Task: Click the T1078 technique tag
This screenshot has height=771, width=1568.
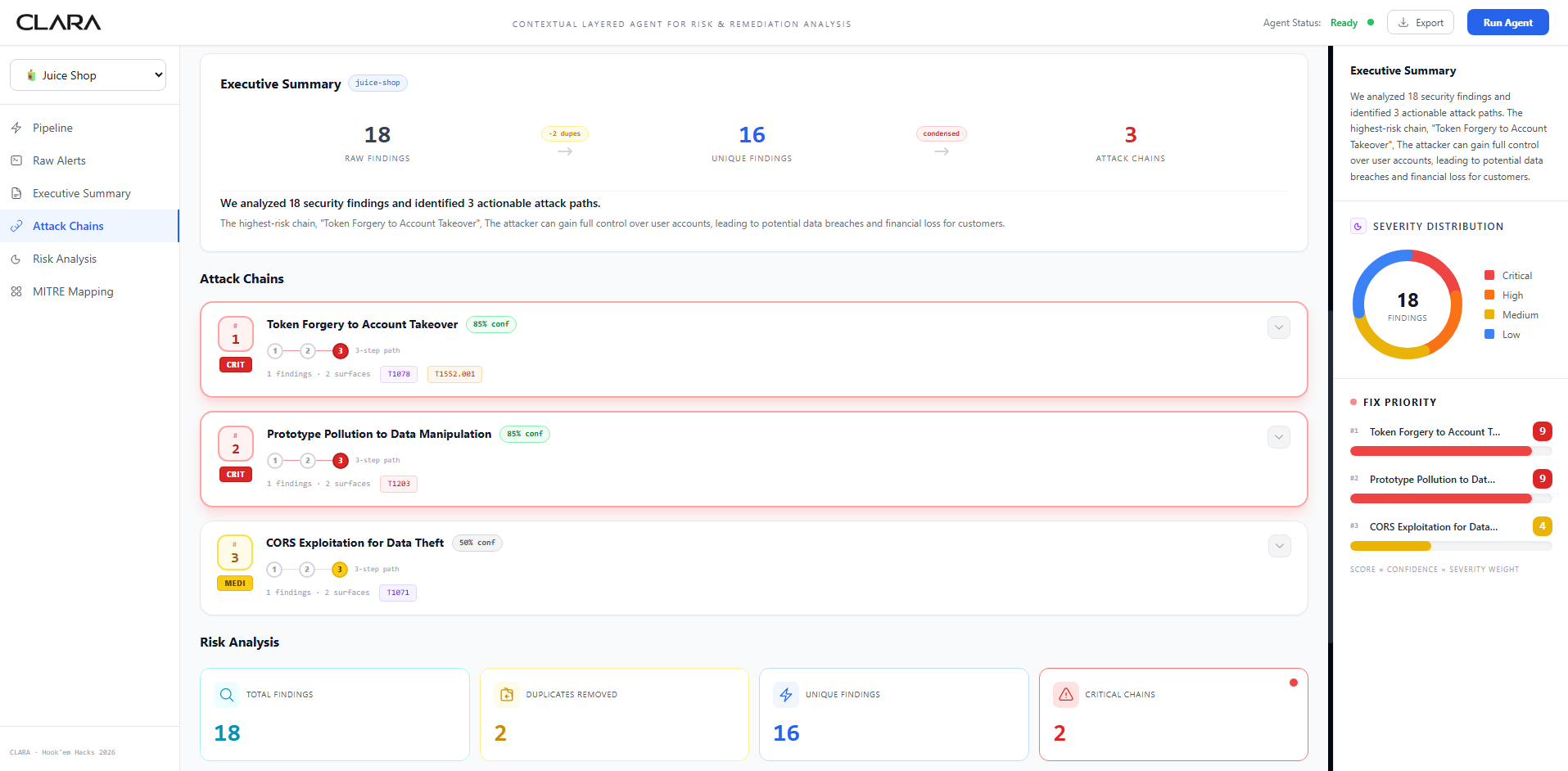Action: tap(399, 374)
